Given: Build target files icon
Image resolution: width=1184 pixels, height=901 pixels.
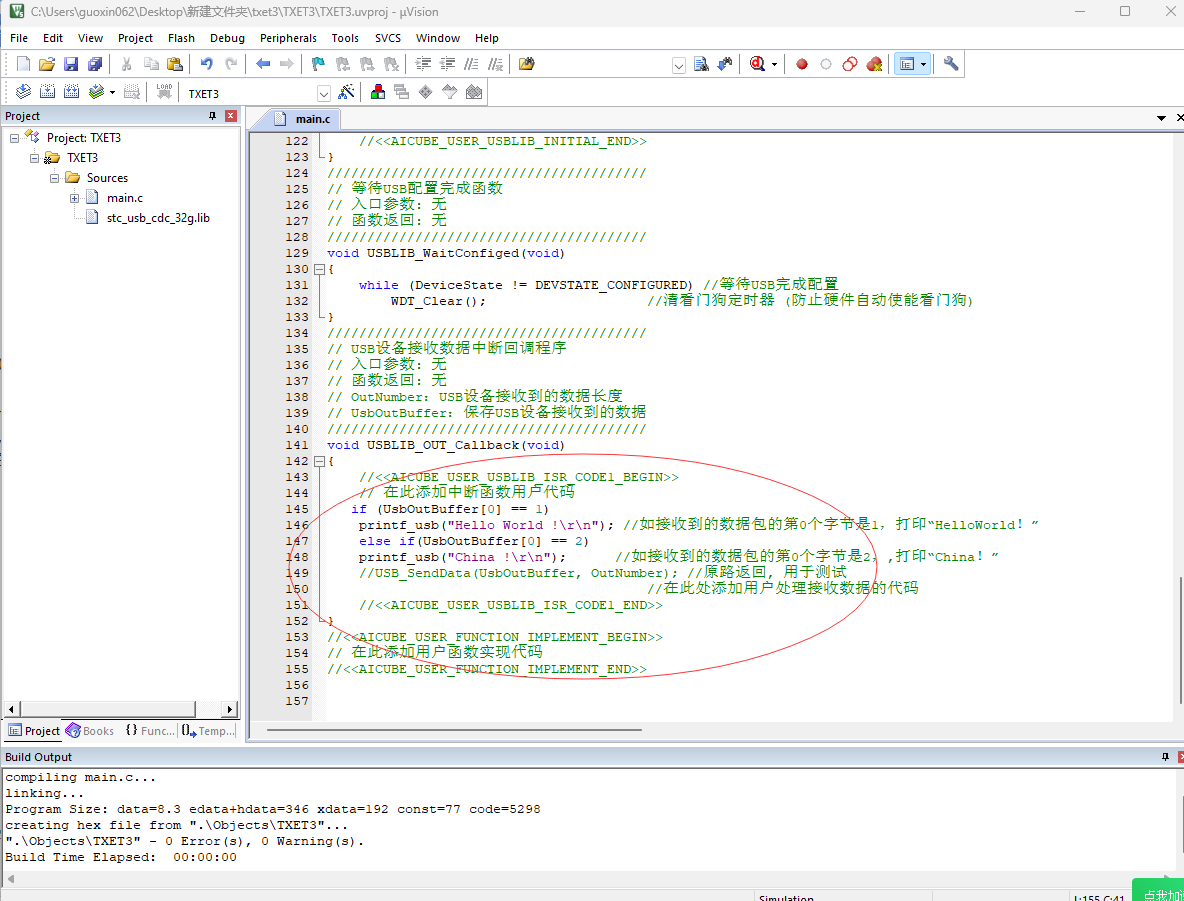Looking at the screenshot, I should (x=47, y=92).
